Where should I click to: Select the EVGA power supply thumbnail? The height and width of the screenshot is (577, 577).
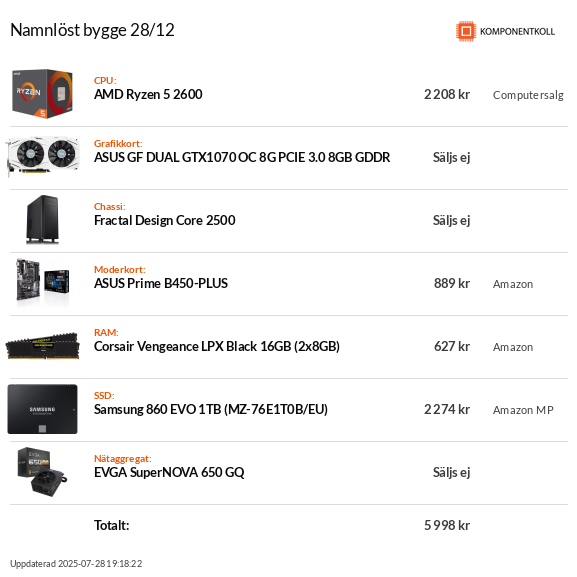click(x=42, y=472)
